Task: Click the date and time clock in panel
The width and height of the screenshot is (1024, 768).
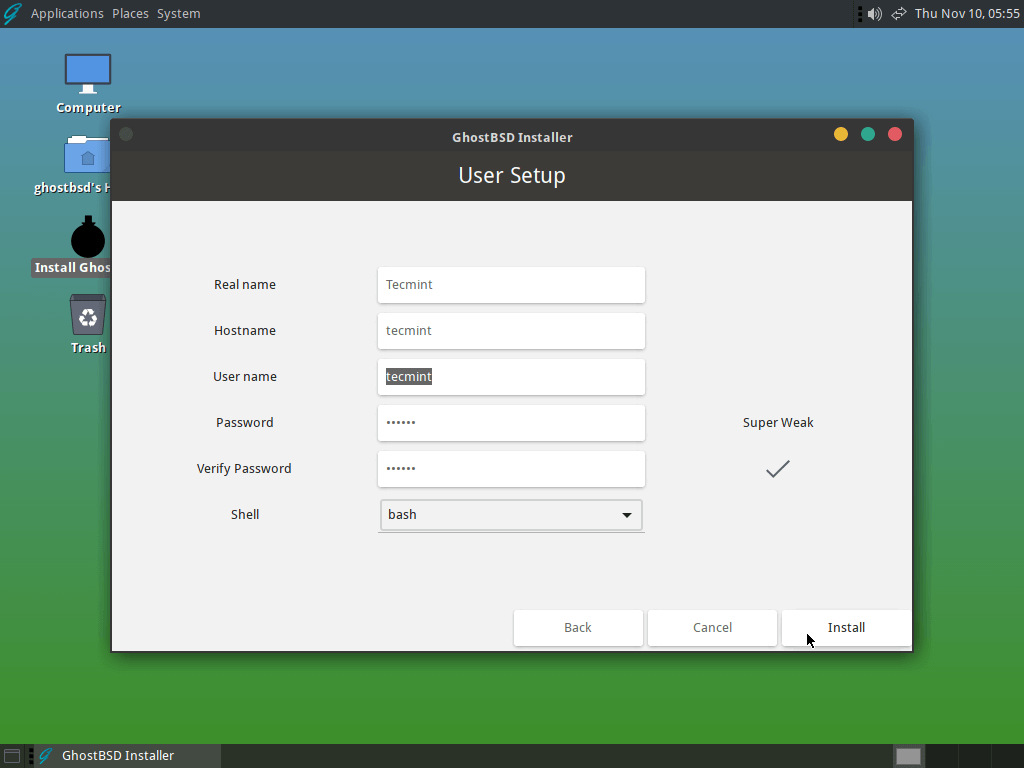Action: (x=966, y=13)
